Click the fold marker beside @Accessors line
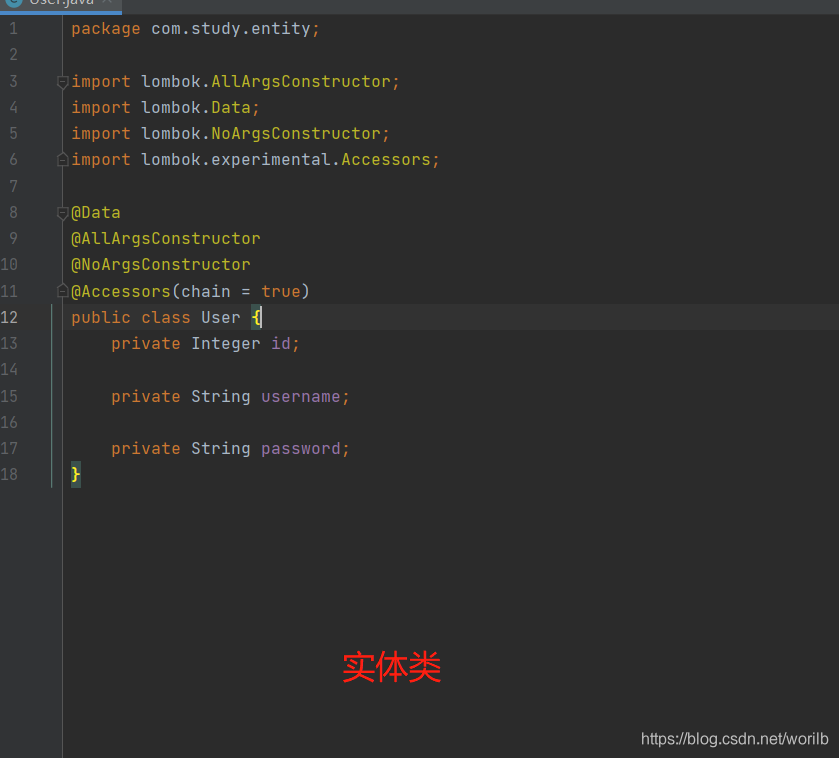Screen dimensions: 839x758 point(63,291)
